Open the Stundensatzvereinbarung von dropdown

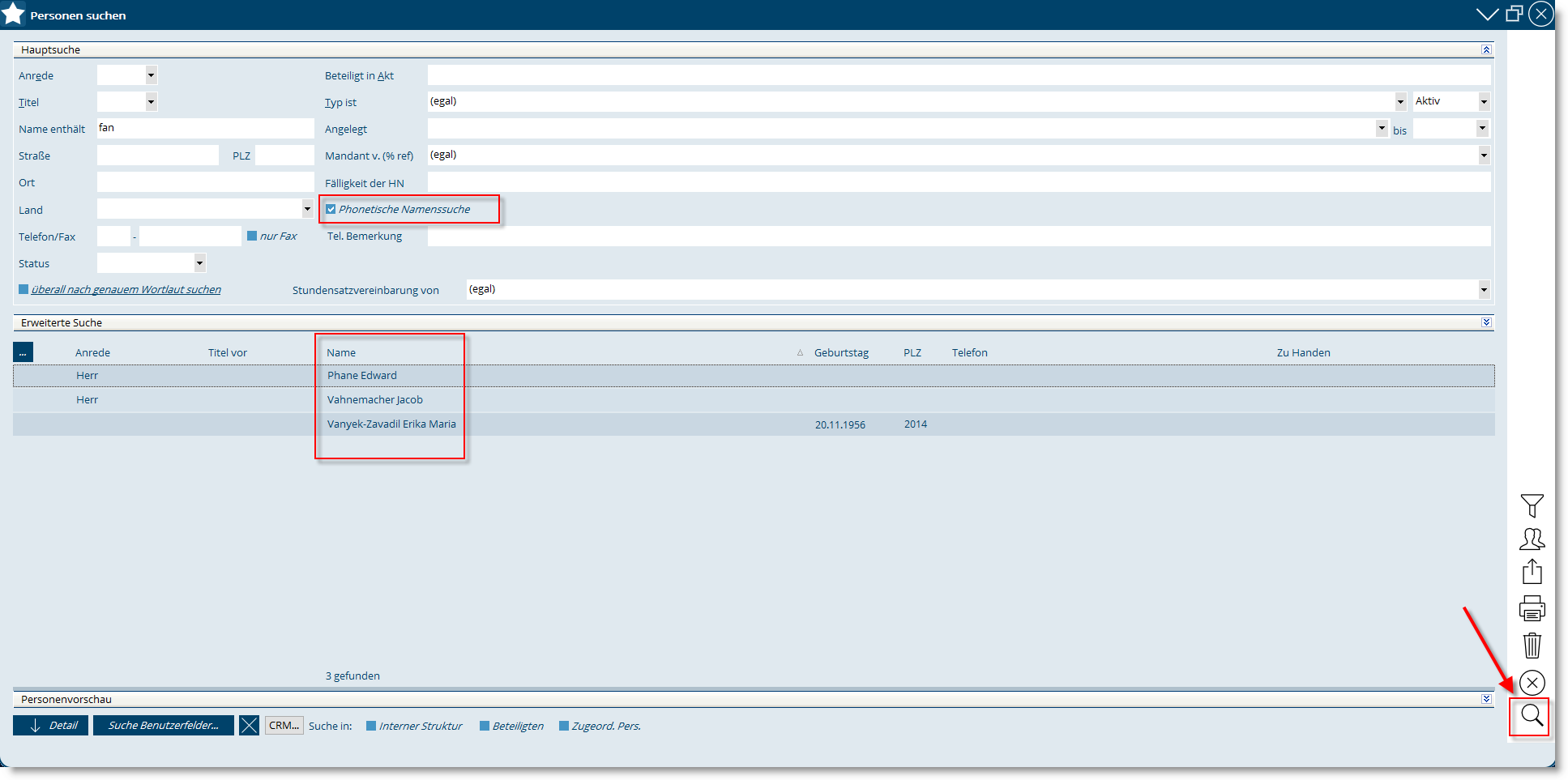[1484, 289]
